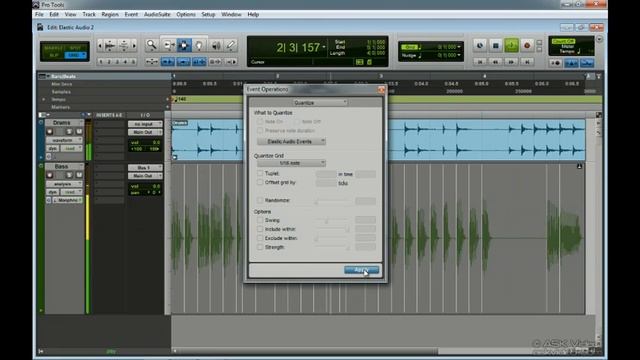Toggle Tab to Transients button
The image size is (640, 360).
point(167,62)
